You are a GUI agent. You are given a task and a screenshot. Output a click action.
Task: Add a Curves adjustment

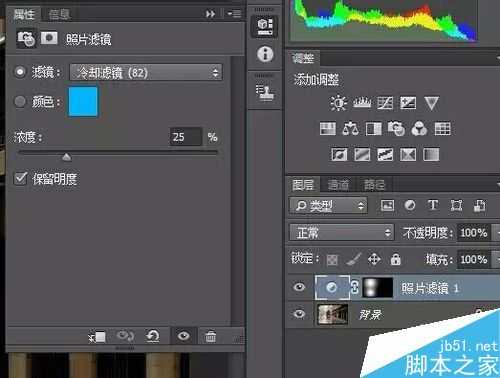point(385,103)
